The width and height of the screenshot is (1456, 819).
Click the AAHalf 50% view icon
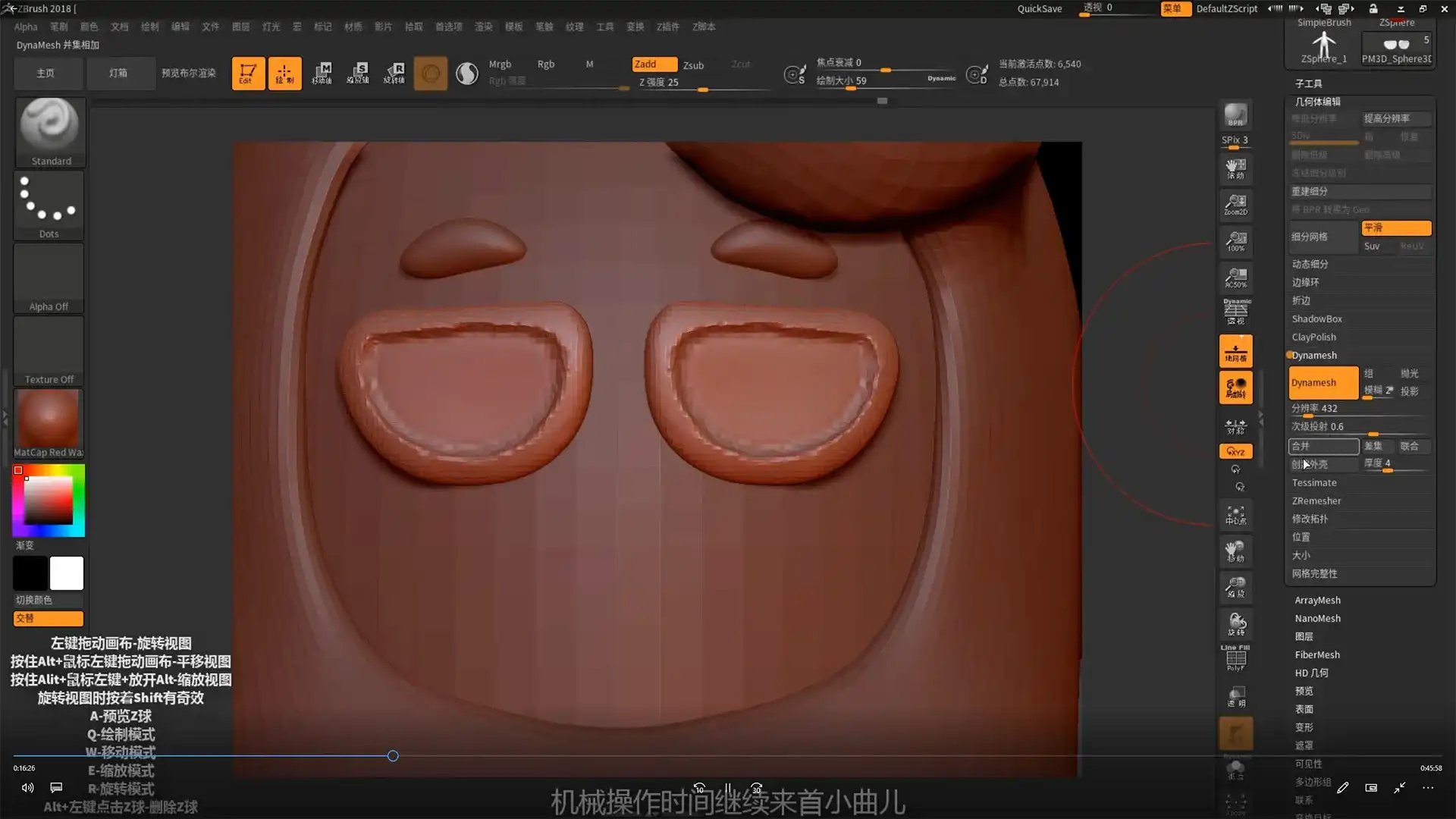[x=1236, y=277]
